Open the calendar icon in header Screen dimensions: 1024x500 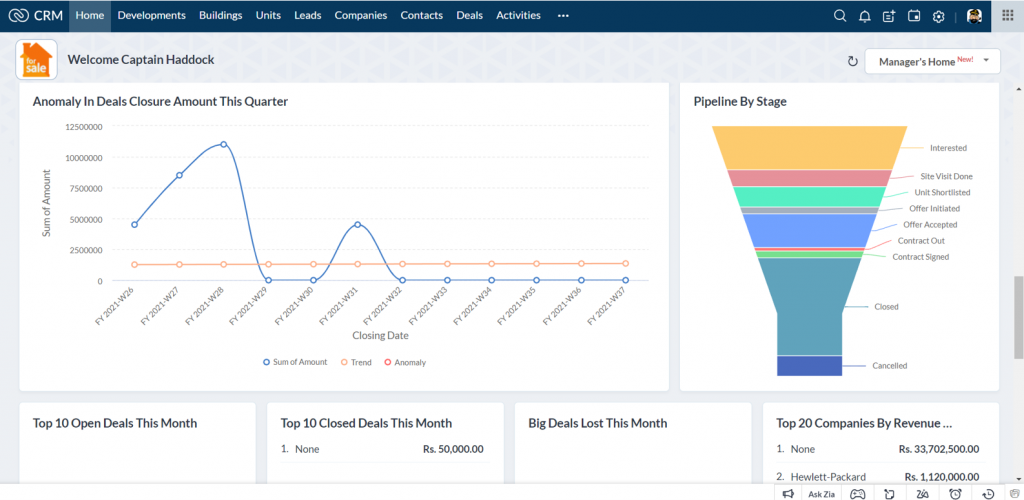(914, 16)
